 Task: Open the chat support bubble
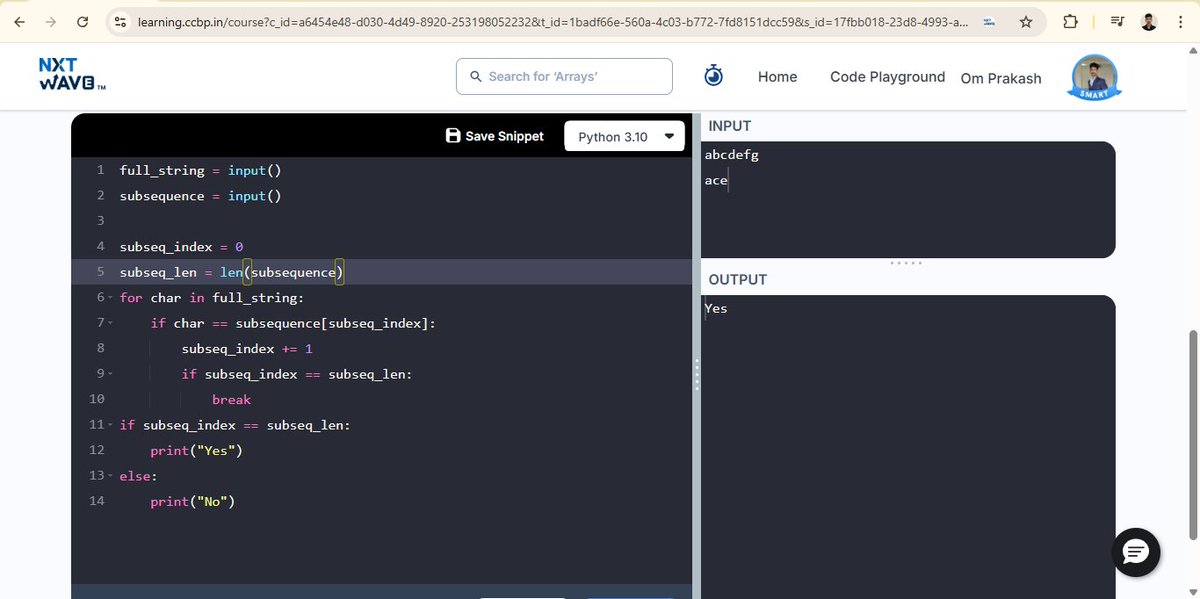click(1136, 552)
